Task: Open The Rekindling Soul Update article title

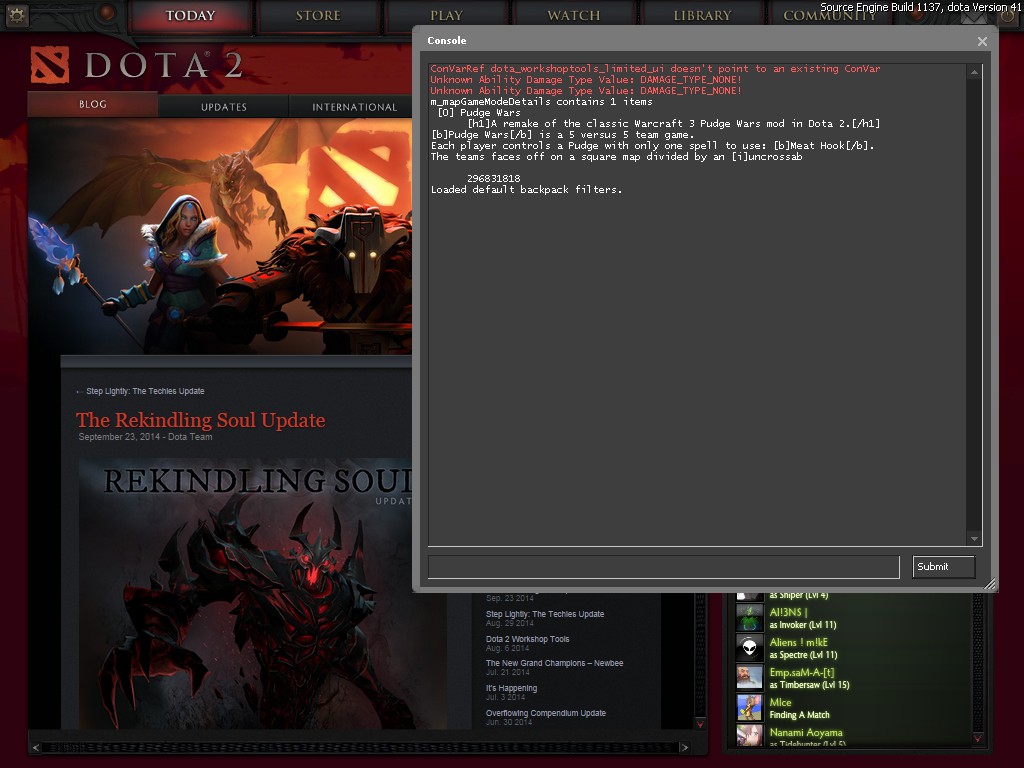Action: 200,420
